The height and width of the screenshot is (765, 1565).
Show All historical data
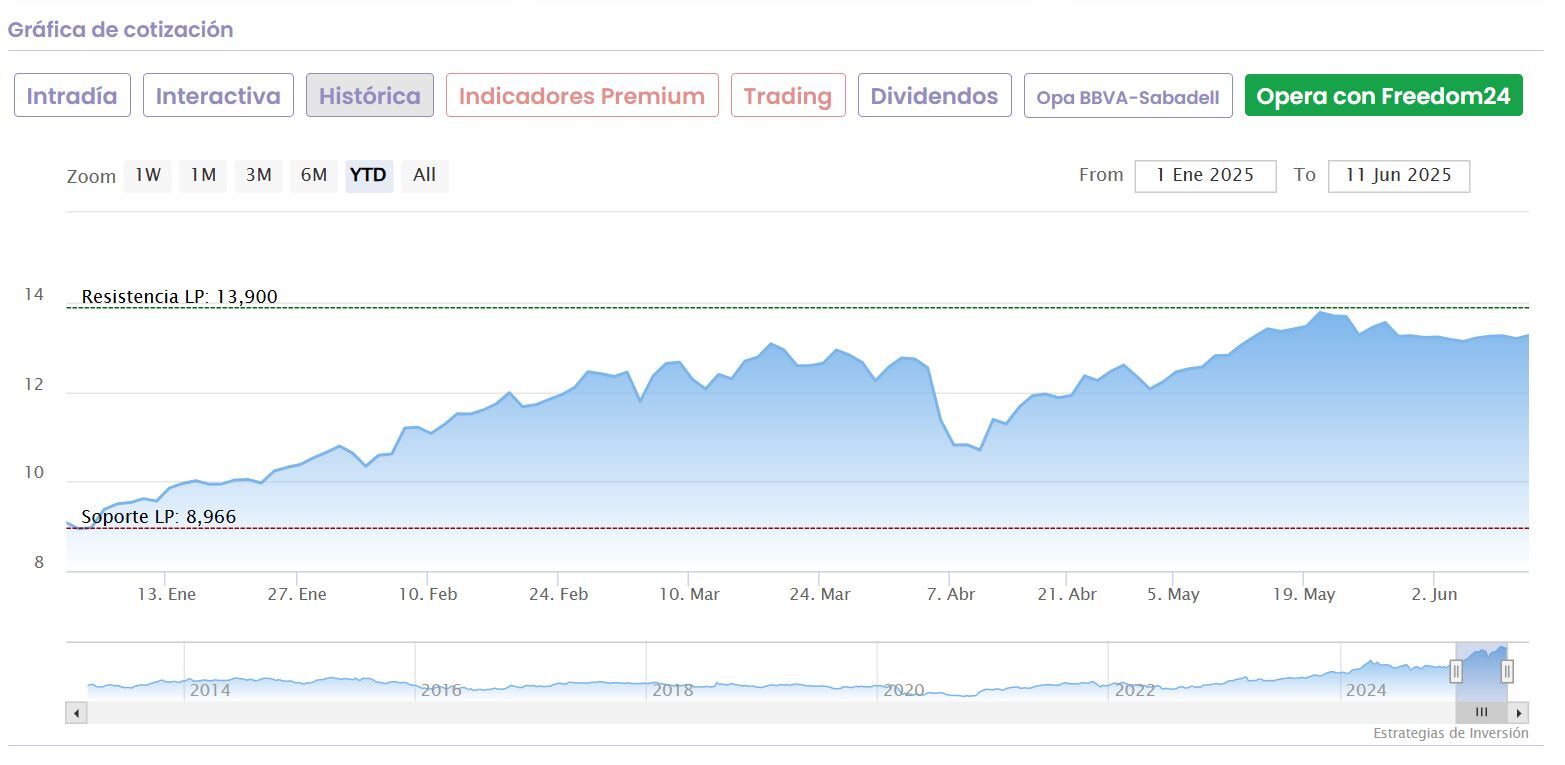click(424, 175)
